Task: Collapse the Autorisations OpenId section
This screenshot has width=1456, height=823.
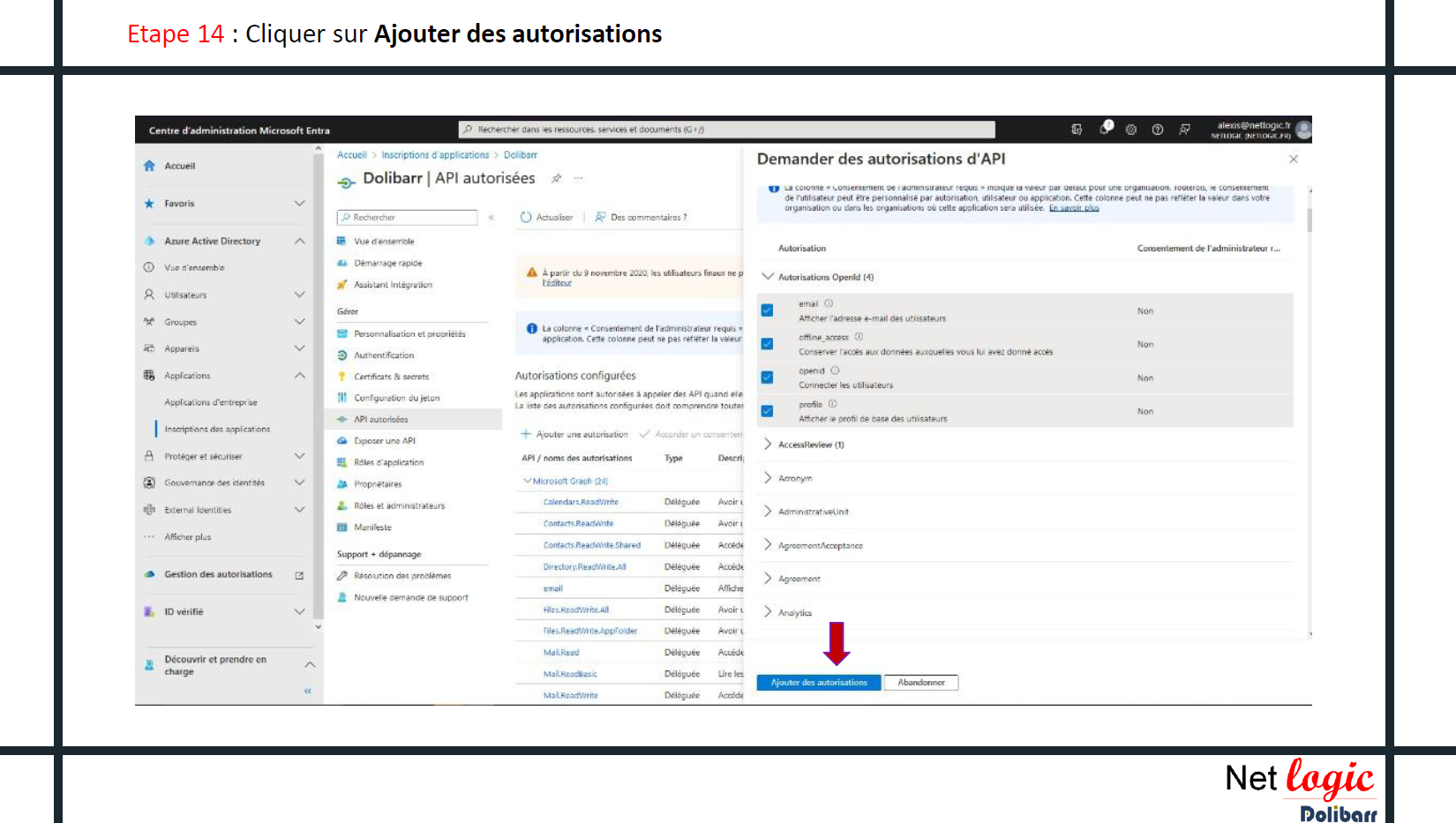Action: click(x=768, y=277)
